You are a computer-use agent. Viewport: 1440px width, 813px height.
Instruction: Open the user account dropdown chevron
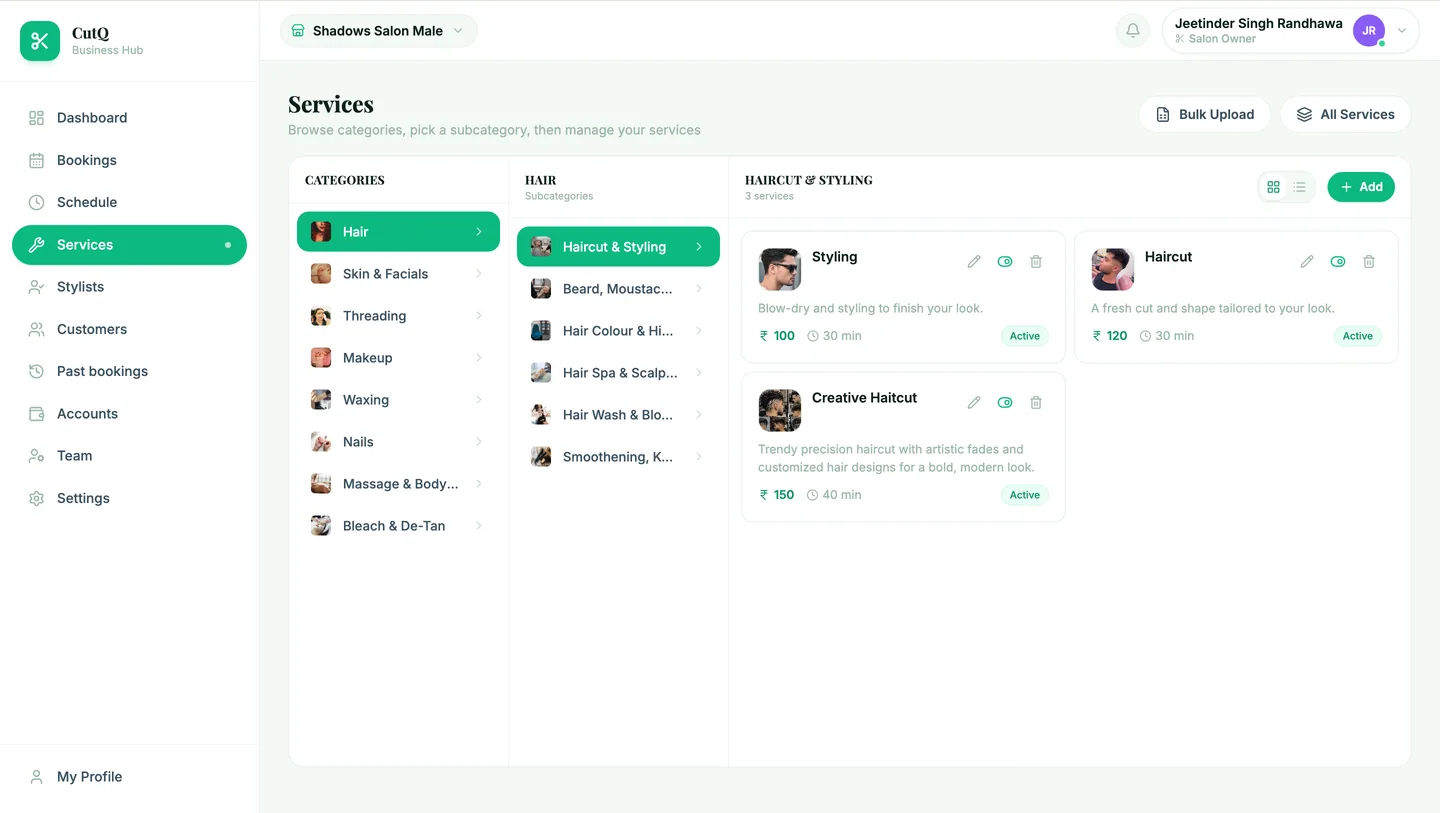tap(1402, 31)
